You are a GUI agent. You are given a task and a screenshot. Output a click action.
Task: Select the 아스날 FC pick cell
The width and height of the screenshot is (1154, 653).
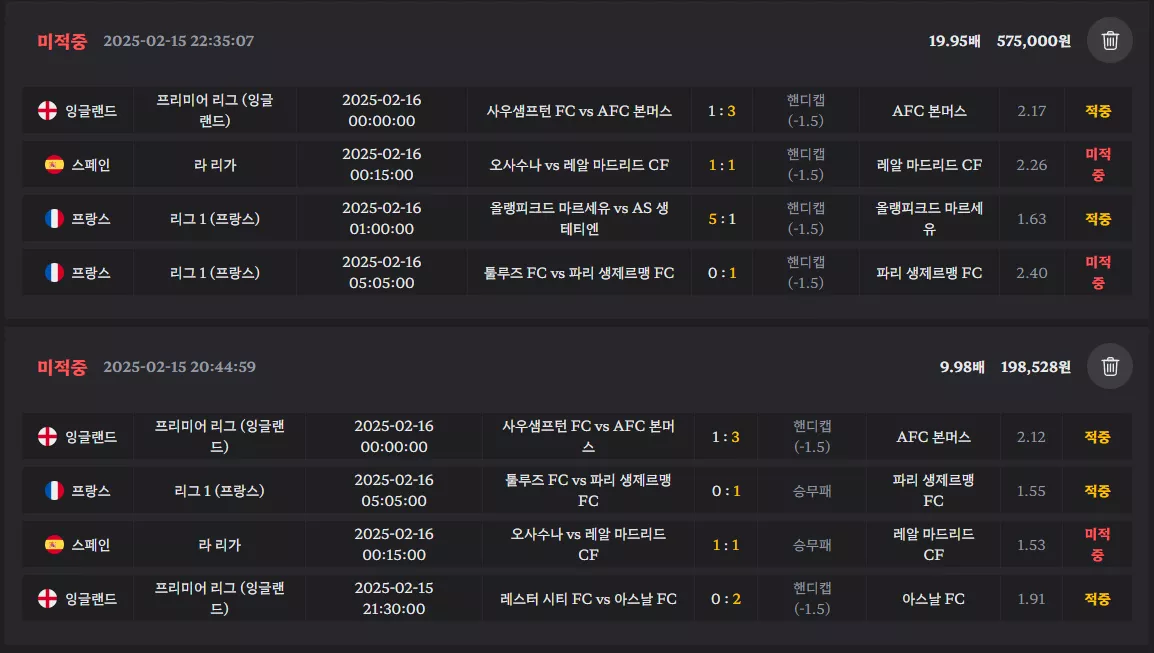tap(933, 599)
